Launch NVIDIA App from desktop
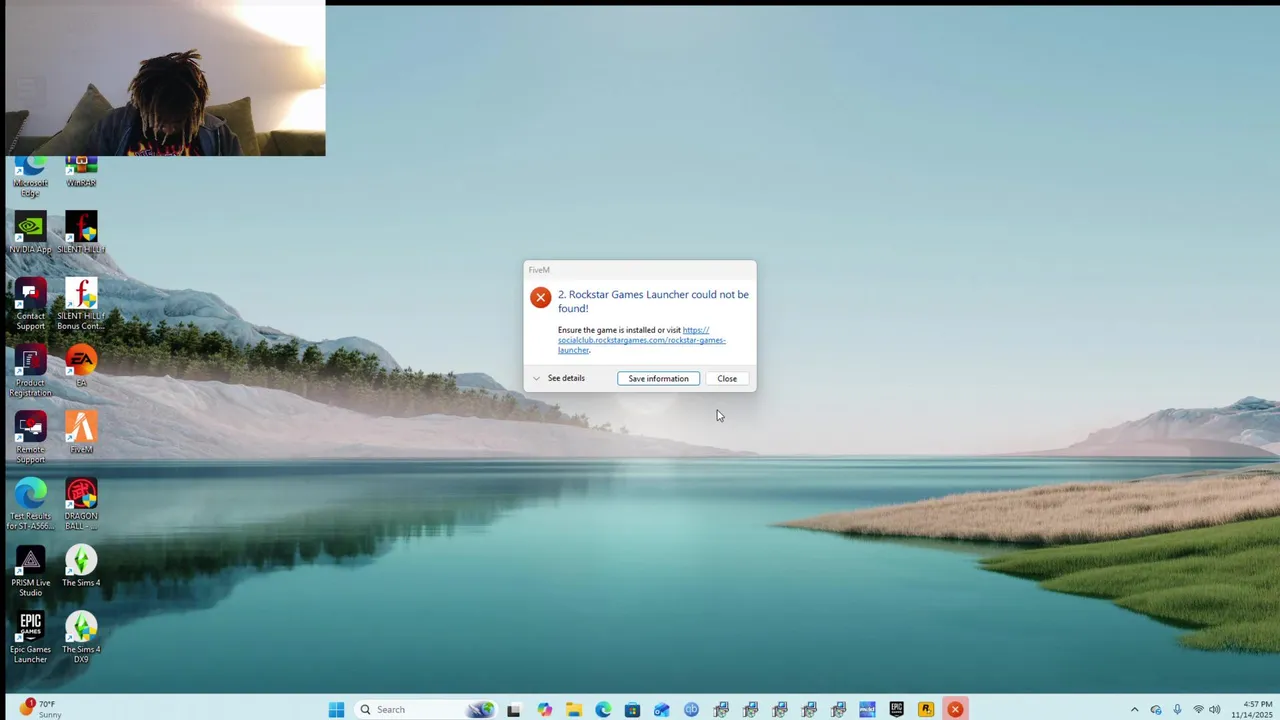This screenshot has height=720, width=1280. pyautogui.click(x=30, y=233)
